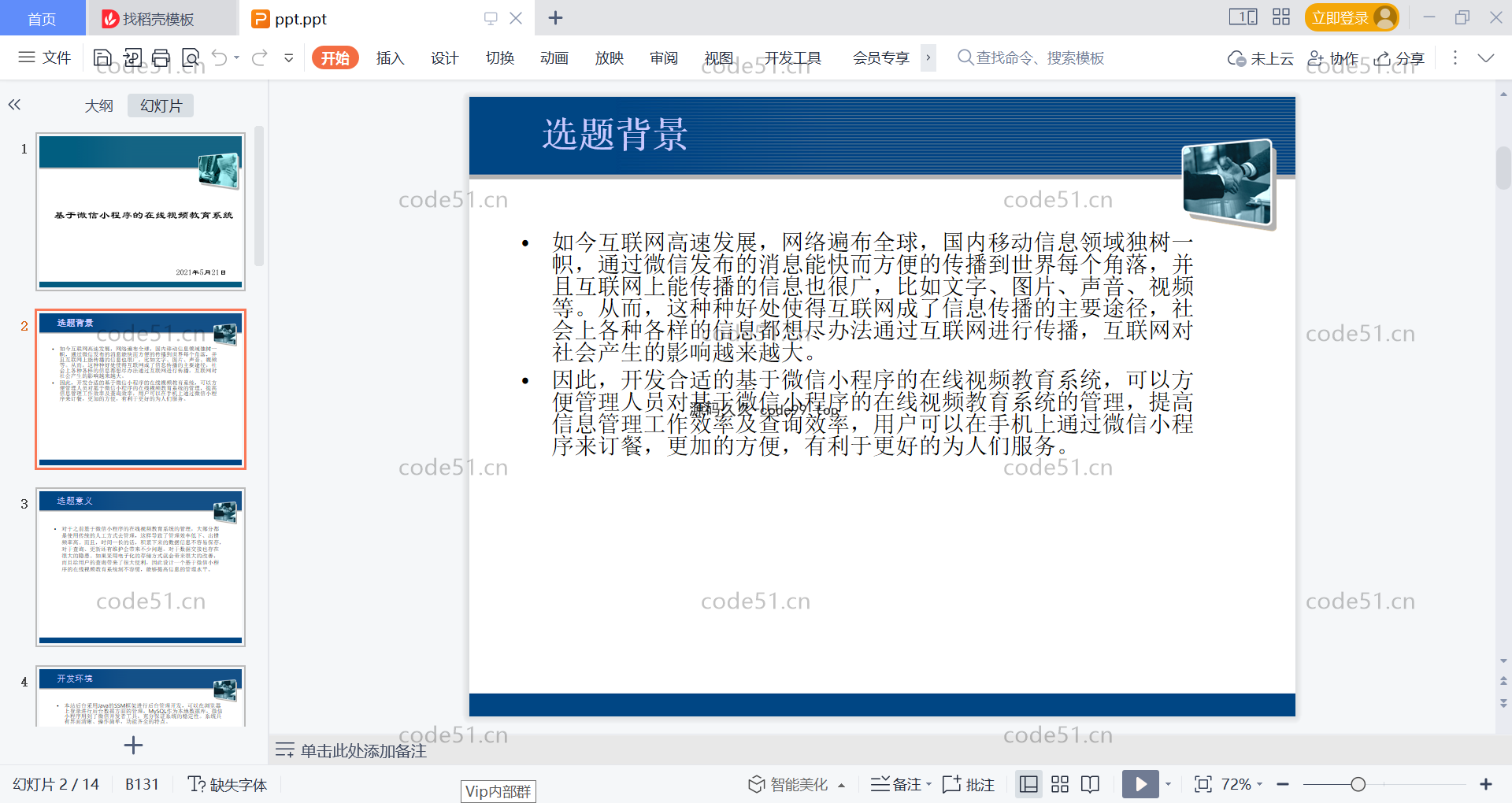
Task: Click the undo arrow icon
Action: pyautogui.click(x=220, y=57)
